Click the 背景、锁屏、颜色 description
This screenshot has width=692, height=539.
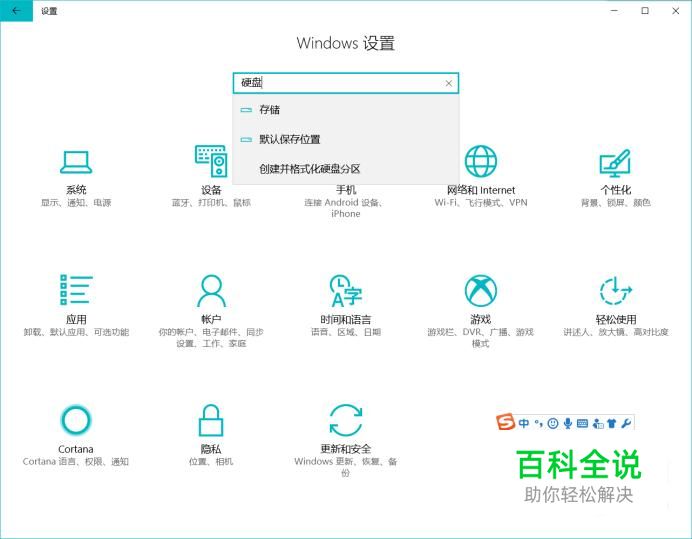point(615,203)
